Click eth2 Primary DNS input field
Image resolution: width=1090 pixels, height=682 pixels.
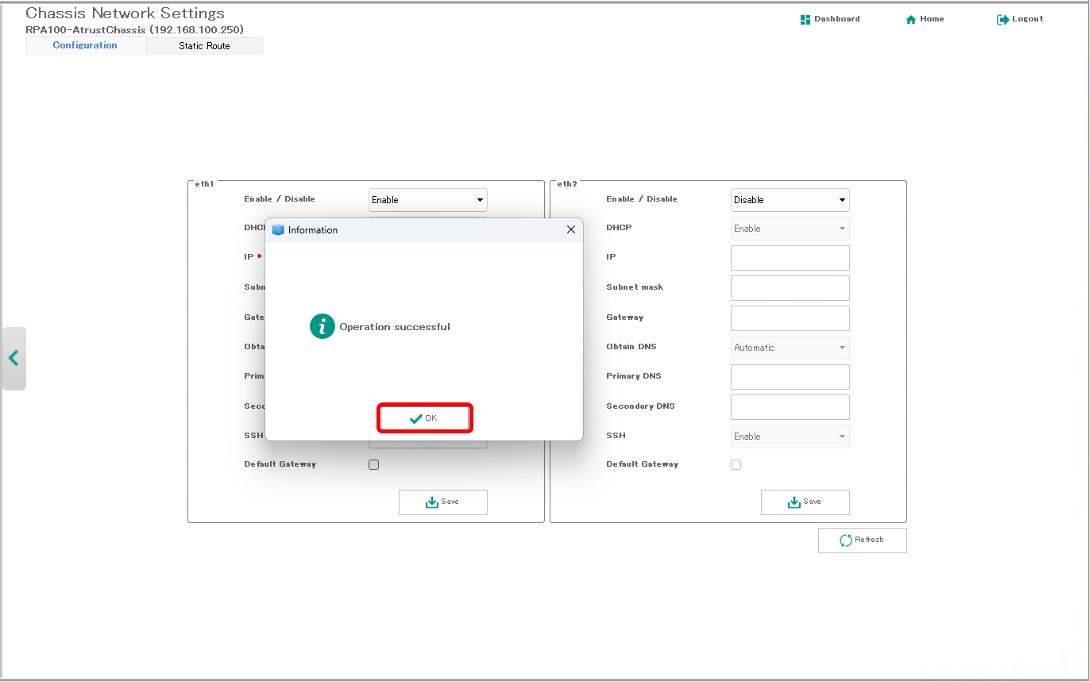790,377
